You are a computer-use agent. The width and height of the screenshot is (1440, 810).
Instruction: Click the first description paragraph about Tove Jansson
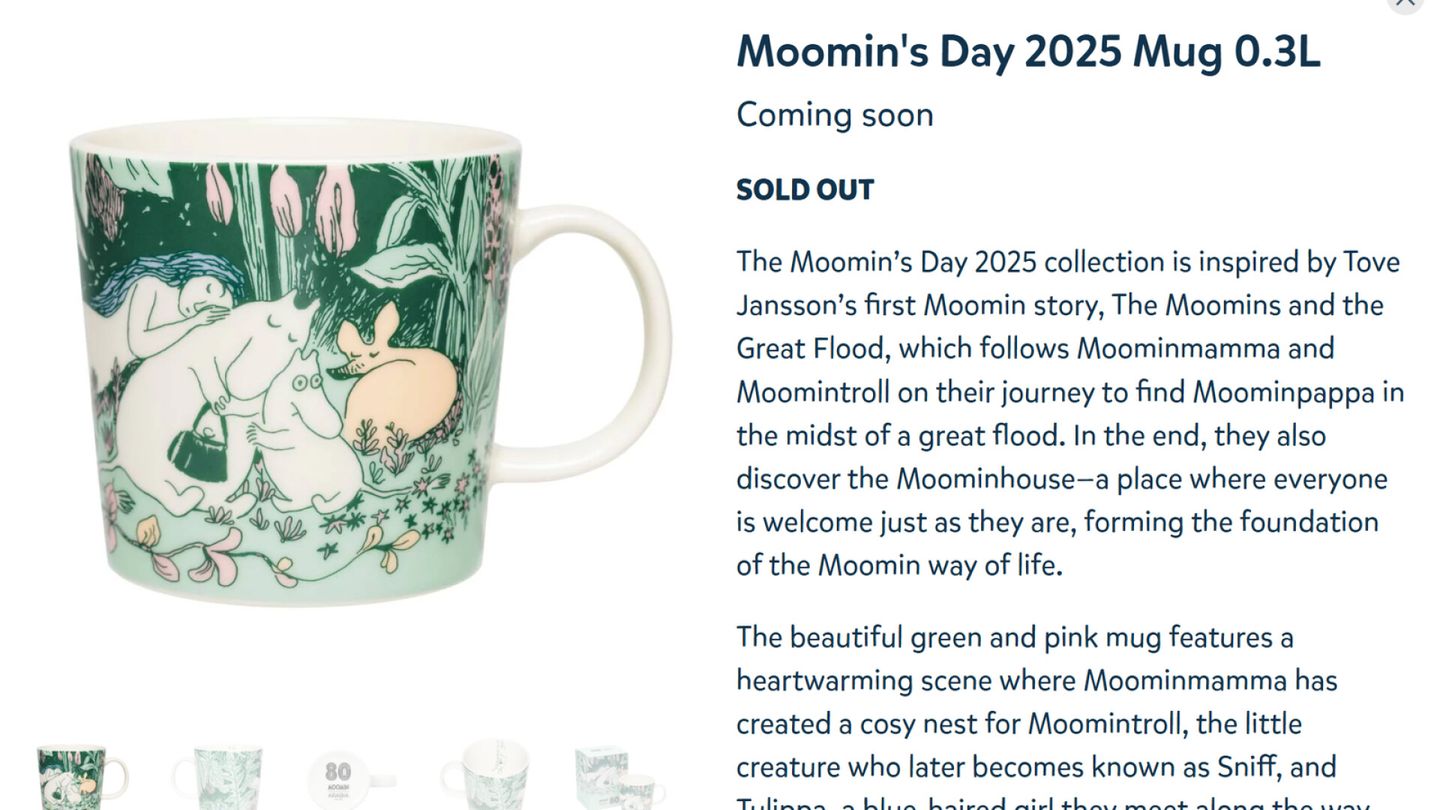click(1070, 413)
